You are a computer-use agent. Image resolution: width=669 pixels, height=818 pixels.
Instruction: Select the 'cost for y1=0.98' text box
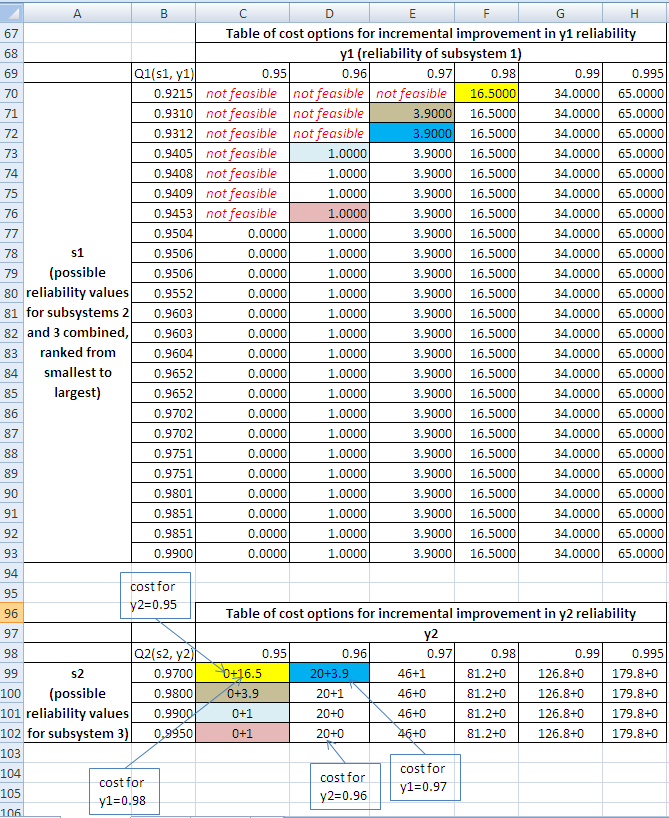click(124, 791)
